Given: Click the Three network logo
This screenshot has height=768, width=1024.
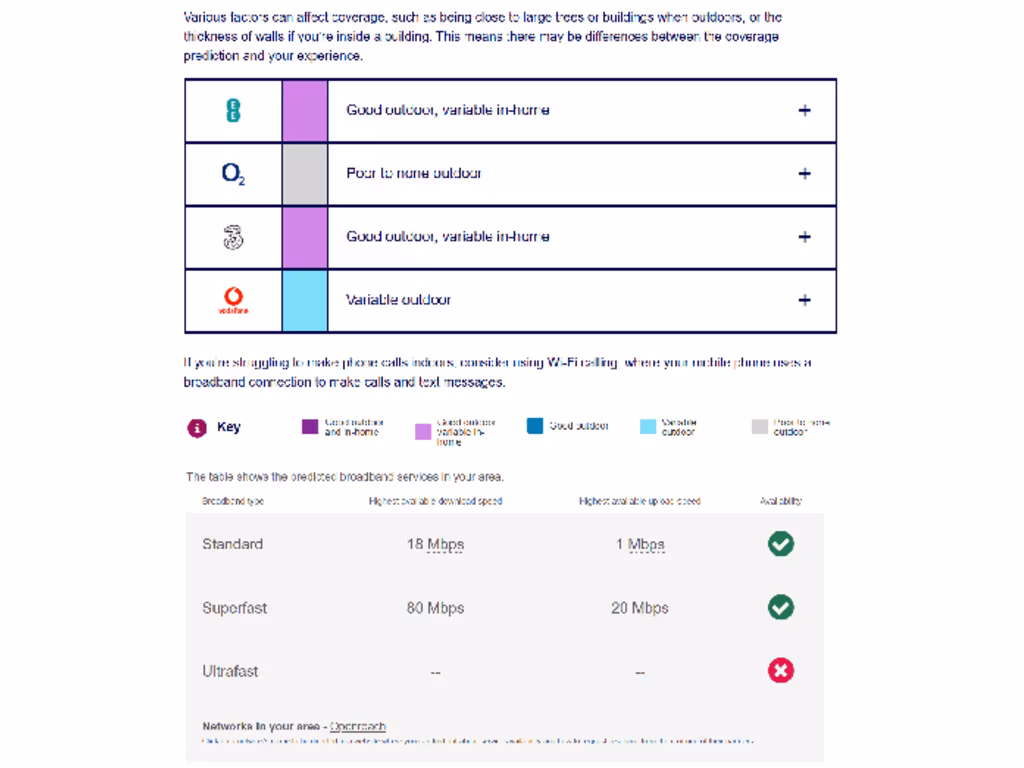Looking at the screenshot, I should 233,237.
